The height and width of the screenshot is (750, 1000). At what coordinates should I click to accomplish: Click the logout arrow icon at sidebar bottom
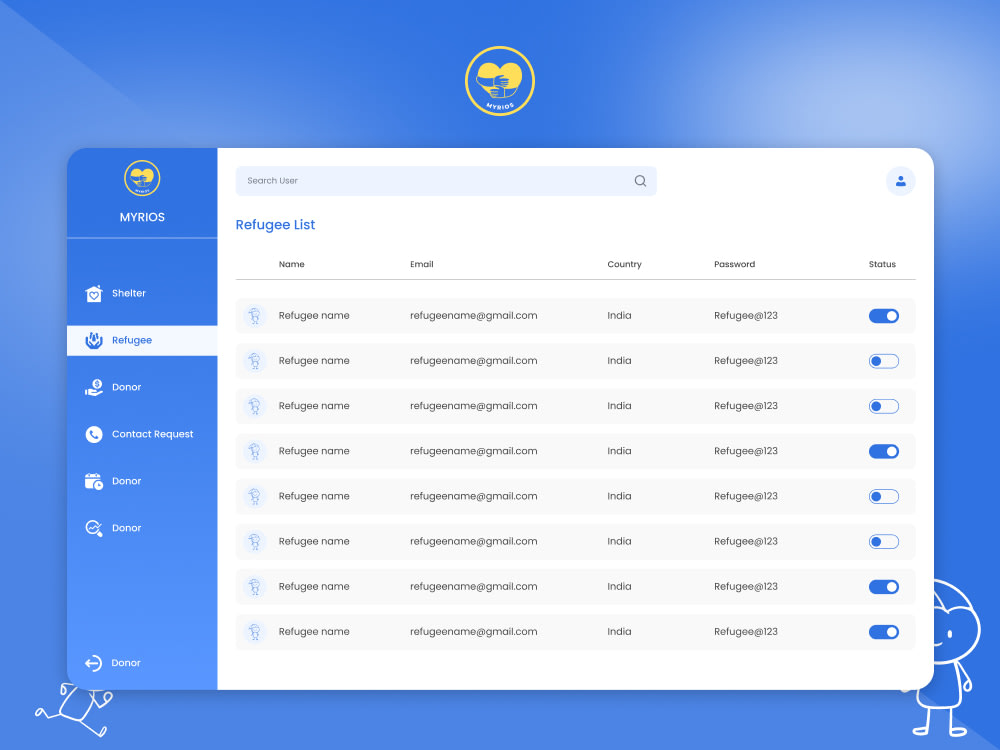pos(93,663)
